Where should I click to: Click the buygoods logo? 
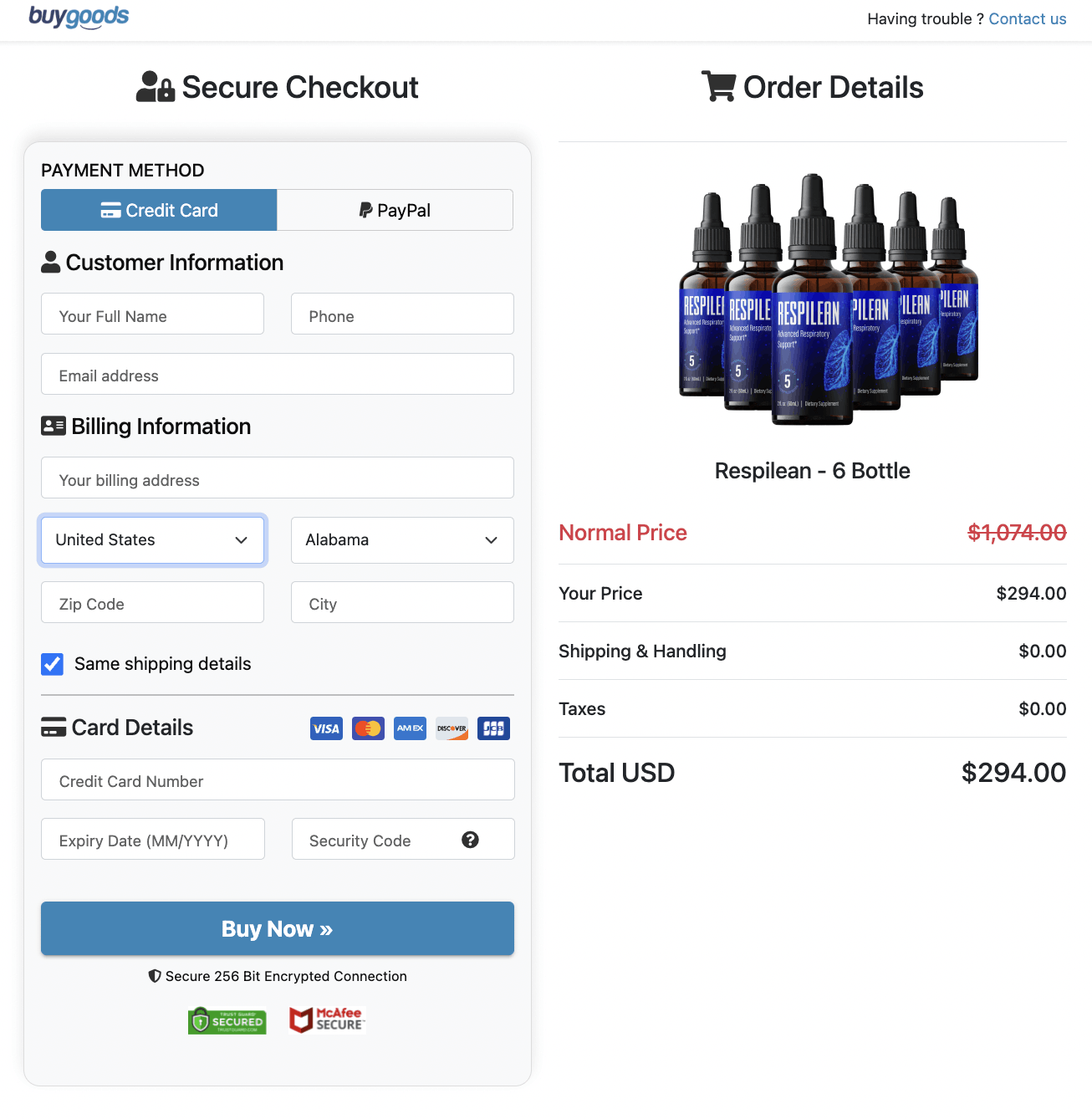pos(79,17)
